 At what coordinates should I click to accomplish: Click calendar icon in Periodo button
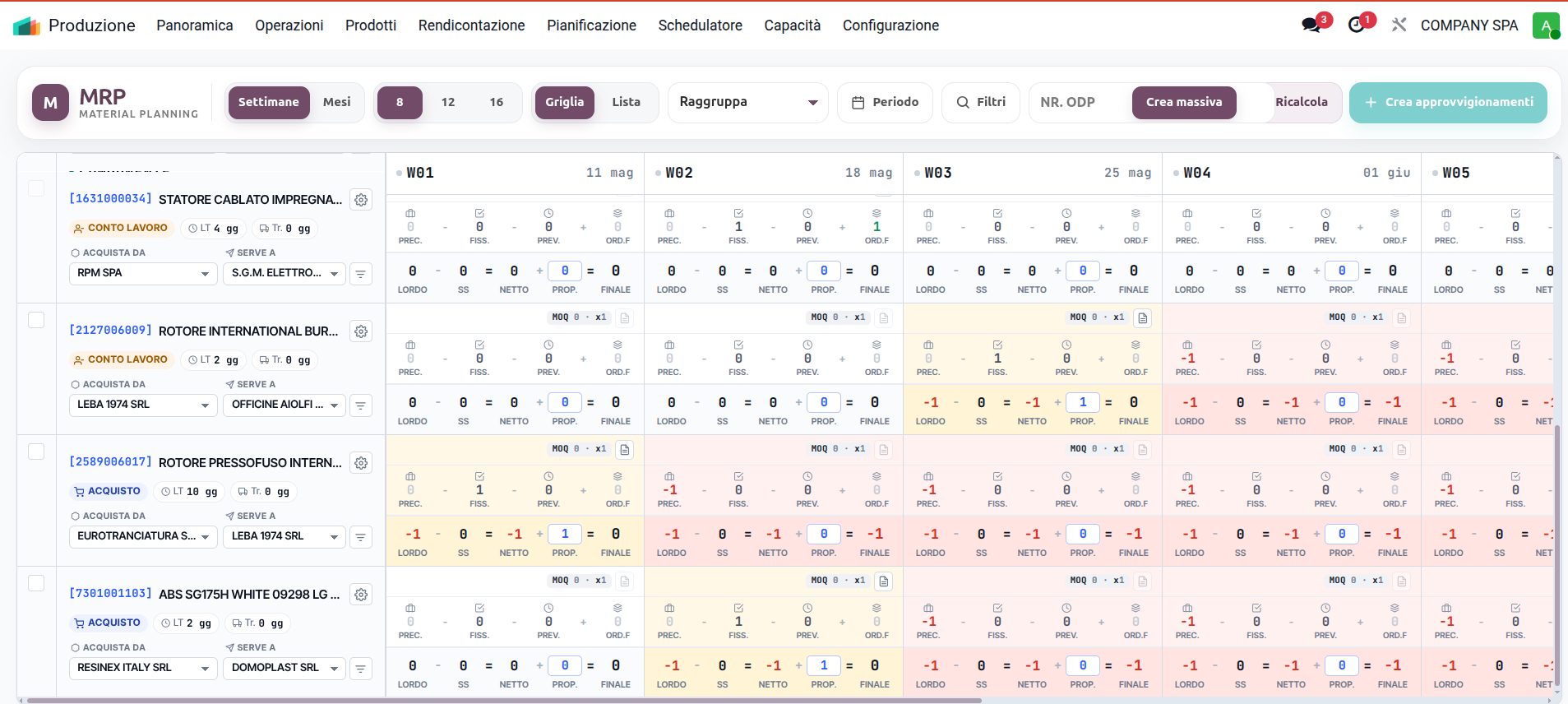[x=858, y=103]
